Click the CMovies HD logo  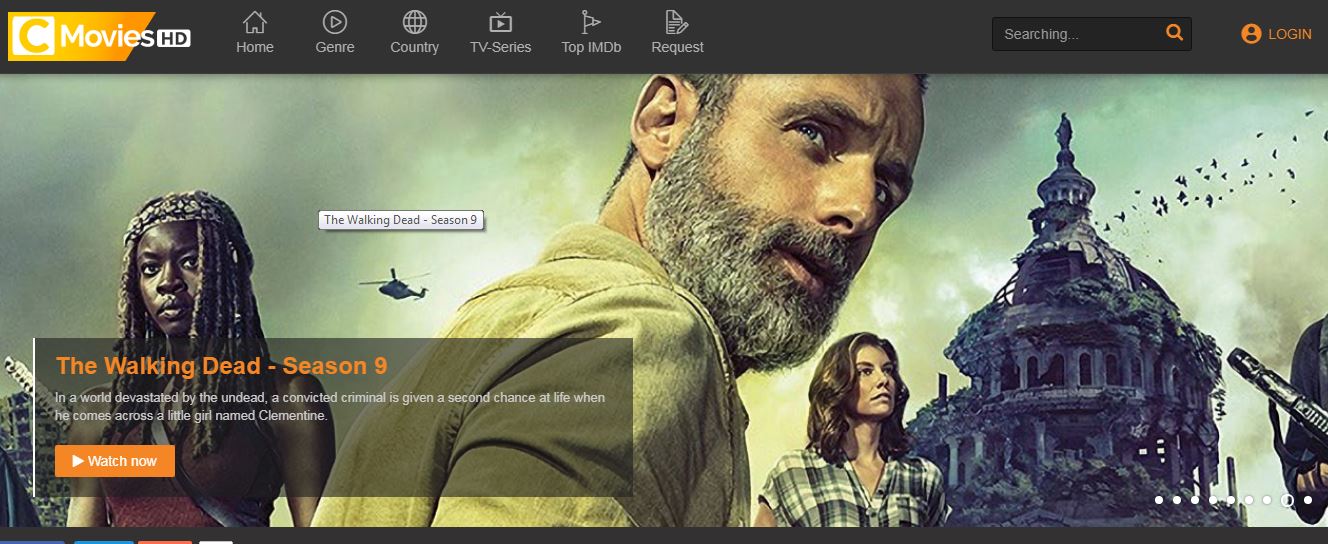coord(99,36)
